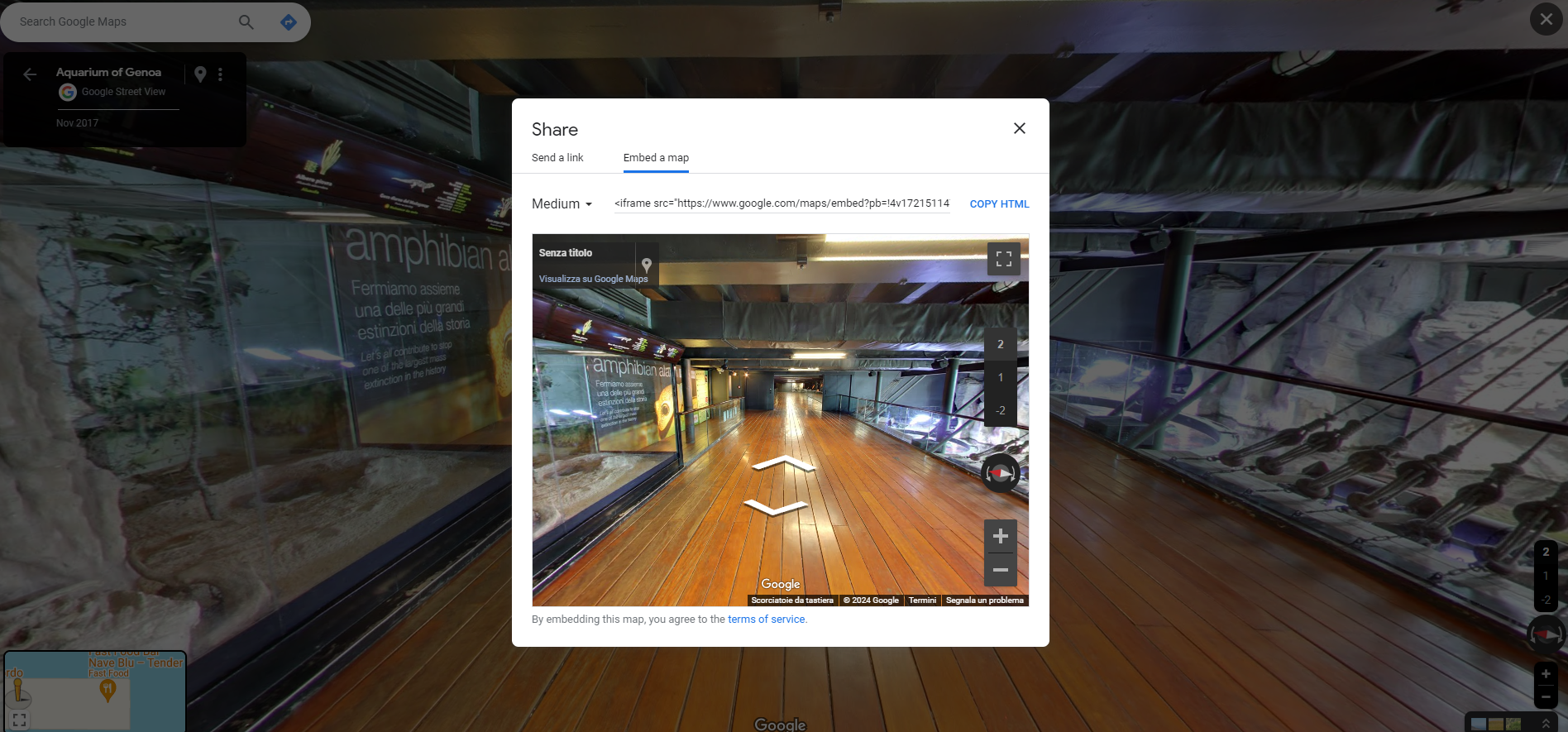The width and height of the screenshot is (1568, 732).
Task: Click the iframe embed code field
Action: click(x=782, y=203)
